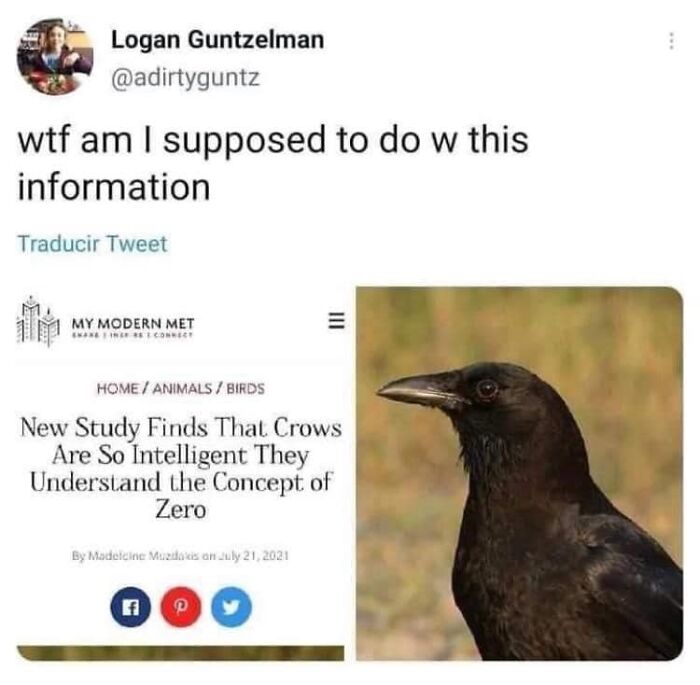Share article via Facebook icon
Viewport: 700px width, 685px height.
pyautogui.click(x=130, y=607)
